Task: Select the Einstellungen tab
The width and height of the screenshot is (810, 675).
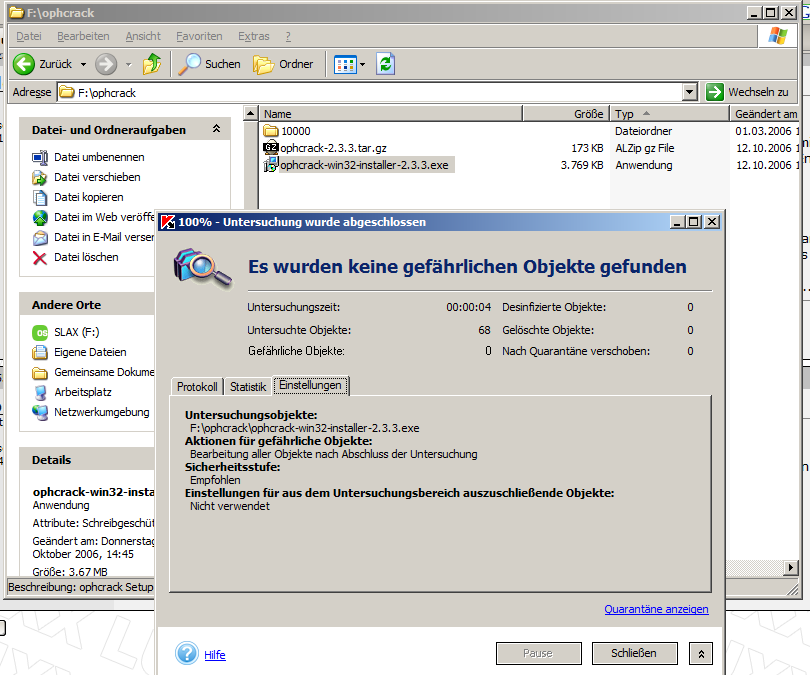Action: pos(310,385)
